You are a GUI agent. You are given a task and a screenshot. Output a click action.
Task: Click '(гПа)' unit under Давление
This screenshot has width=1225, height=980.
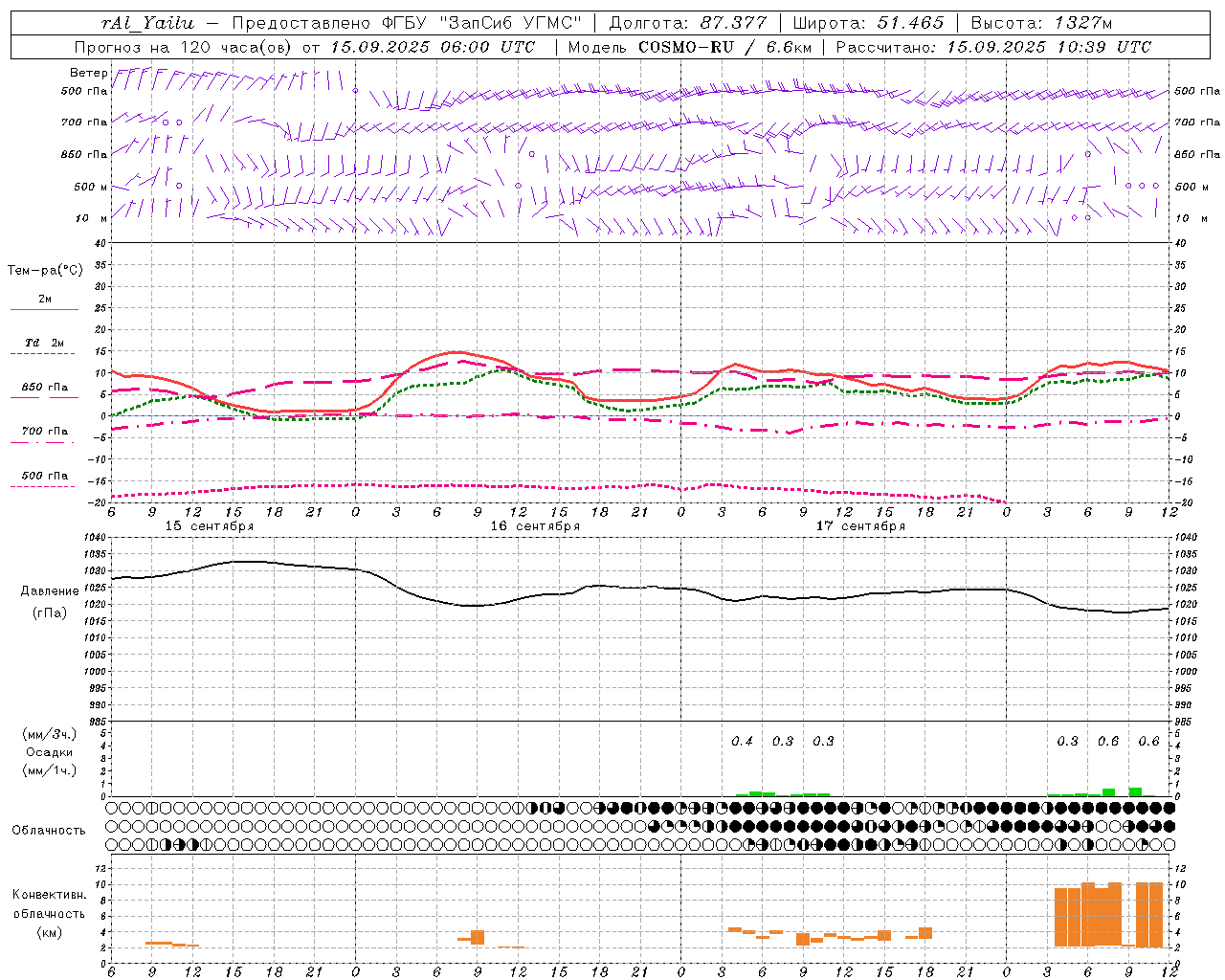coord(50,613)
